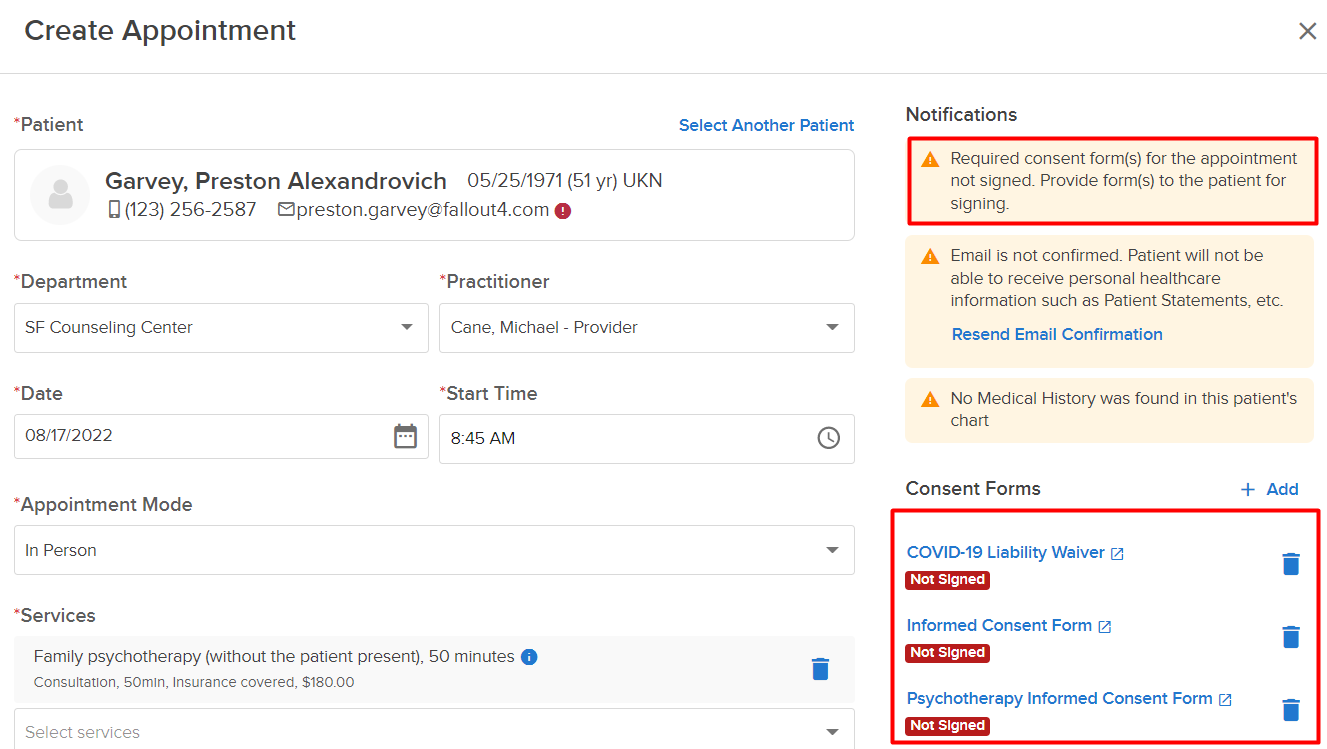Image resolution: width=1327 pixels, height=749 pixels.
Task: Delete the COVID-19 Liability Waiver form
Action: tap(1291, 564)
